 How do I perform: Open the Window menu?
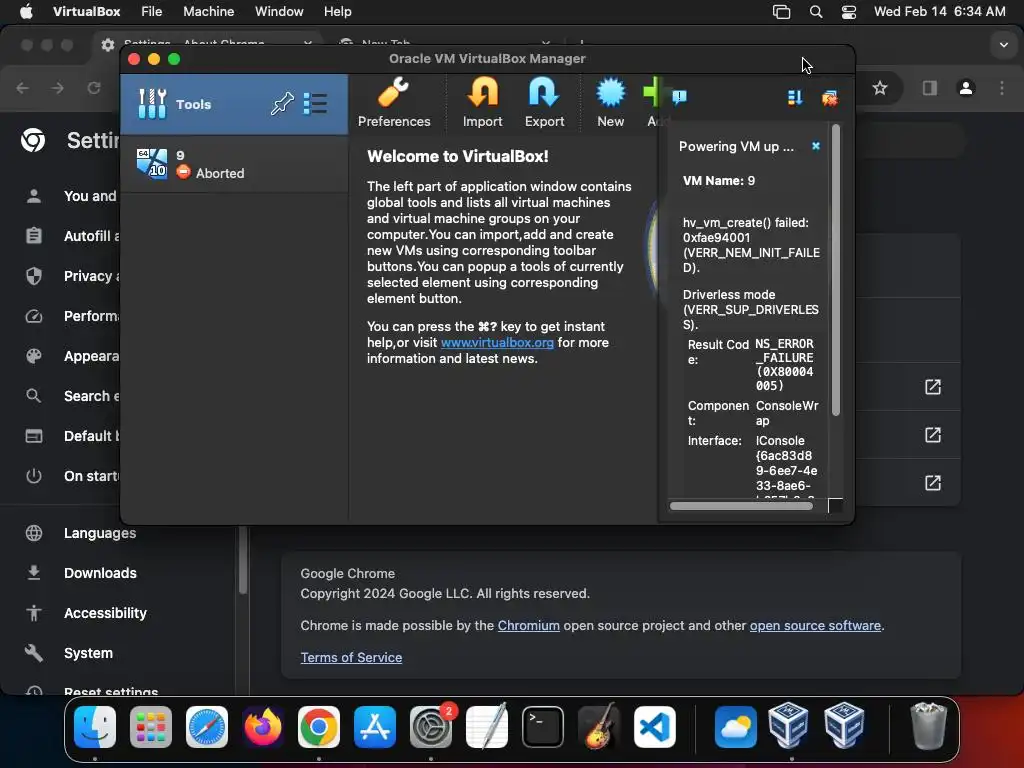click(x=279, y=11)
